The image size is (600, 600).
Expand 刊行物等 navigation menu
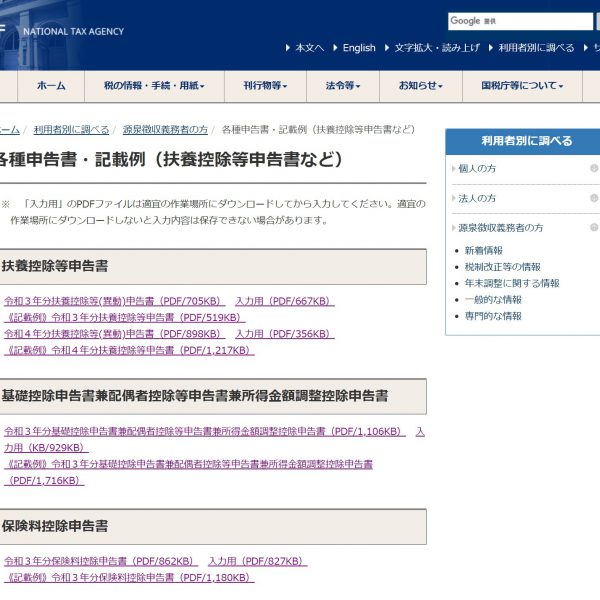[265, 86]
